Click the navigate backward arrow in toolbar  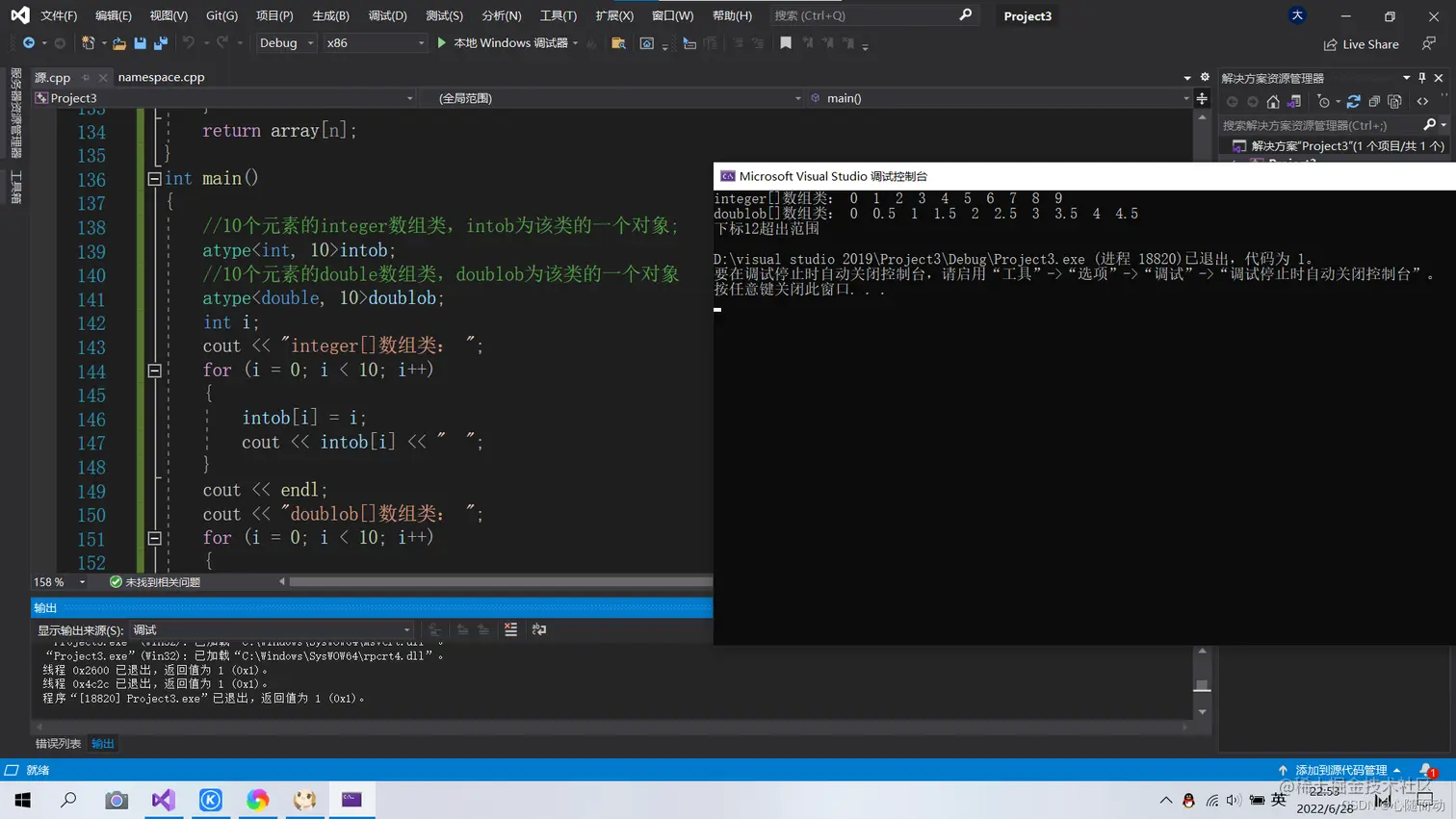tap(29, 43)
